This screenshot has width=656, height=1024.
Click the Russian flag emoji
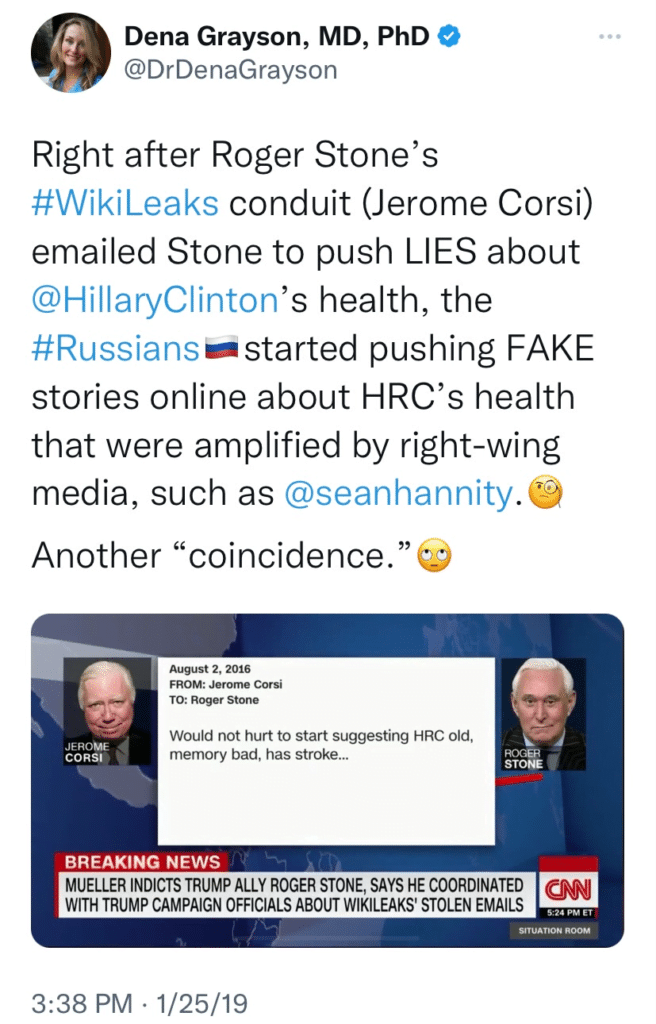pyautogui.click(x=220, y=348)
